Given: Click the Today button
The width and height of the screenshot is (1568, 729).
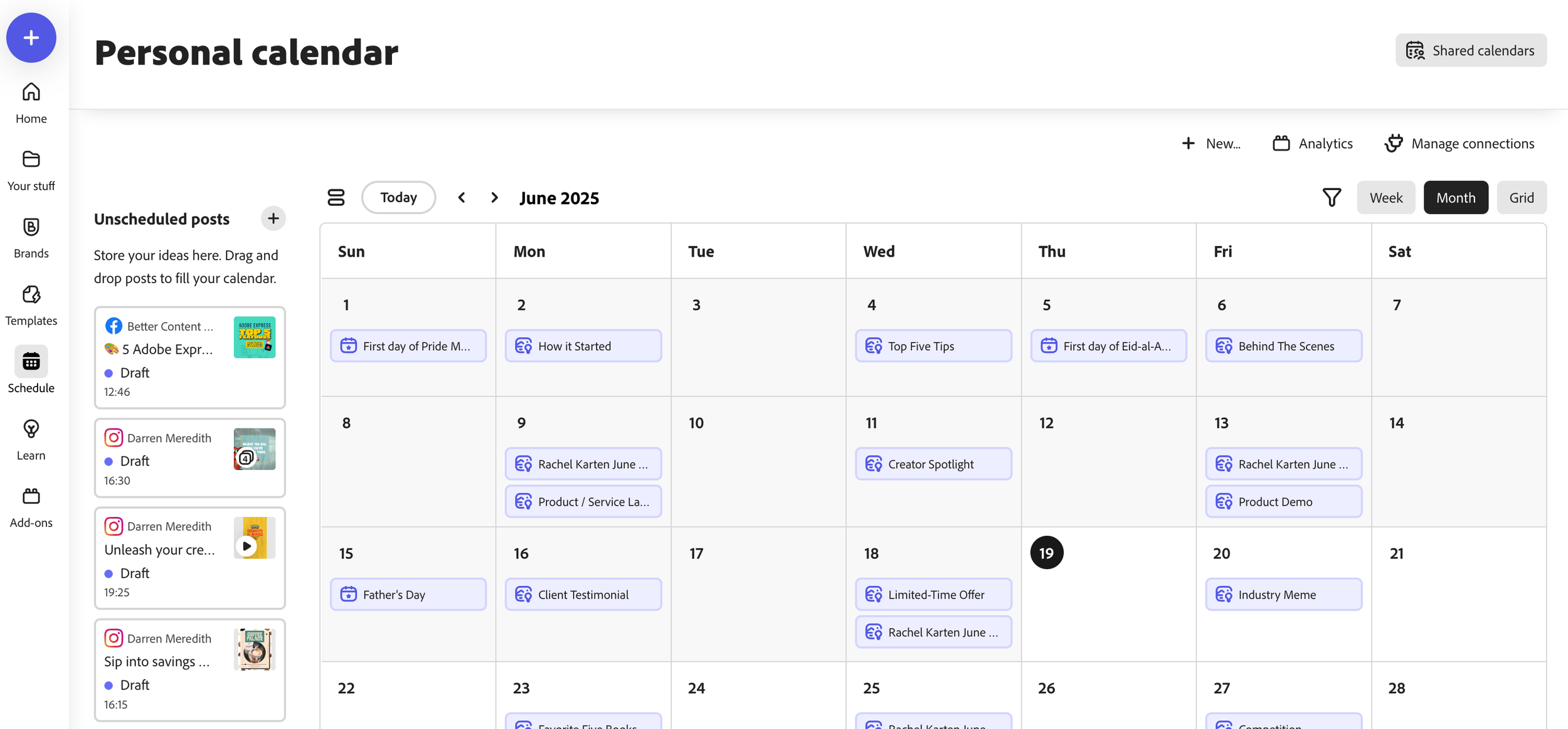Looking at the screenshot, I should [x=398, y=198].
